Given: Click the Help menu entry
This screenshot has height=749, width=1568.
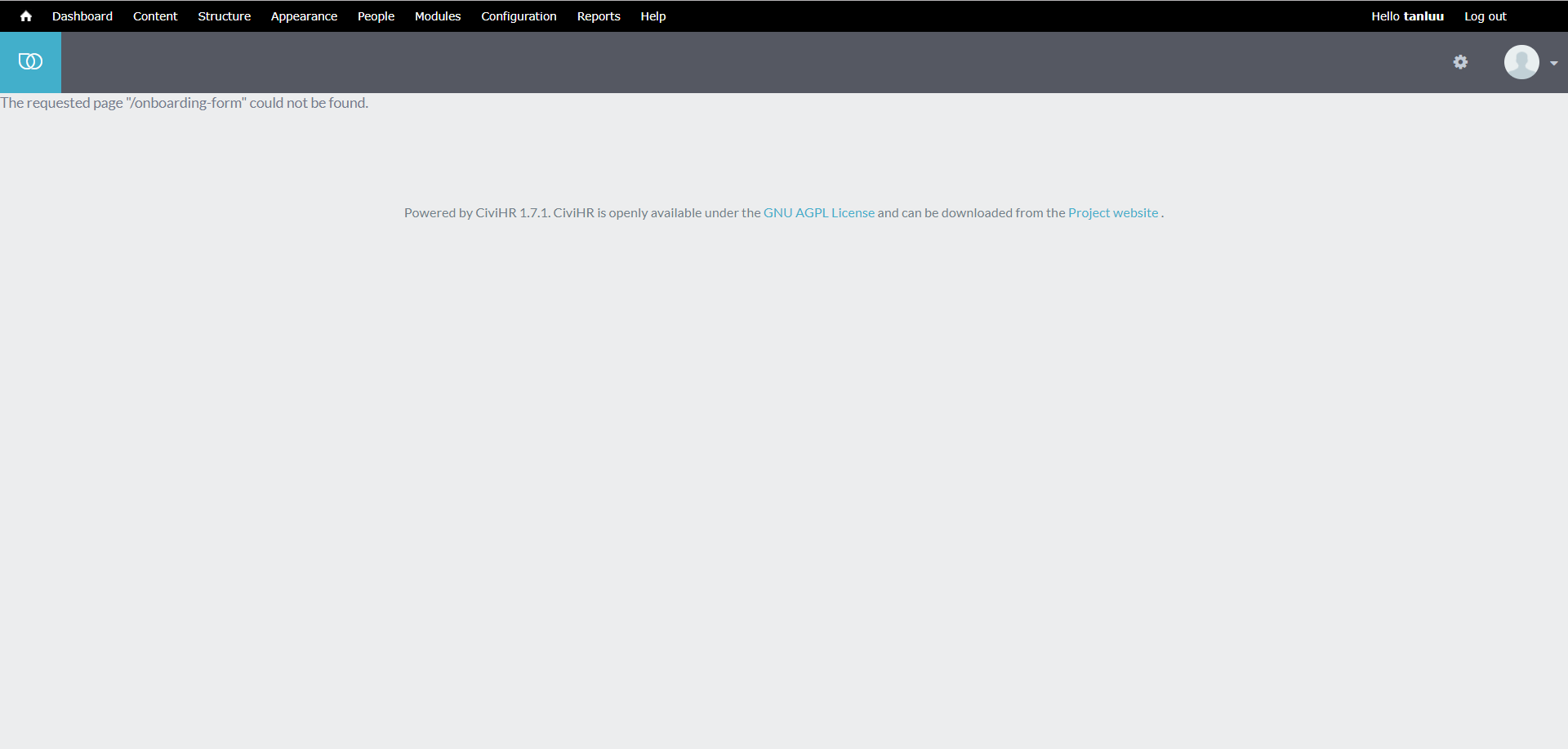Looking at the screenshot, I should [x=653, y=16].
